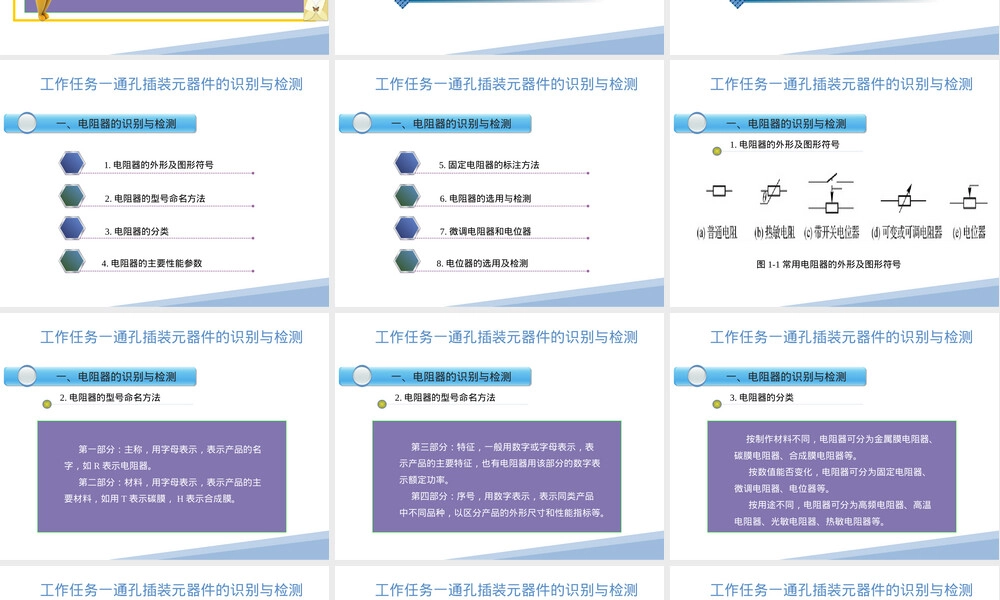Click the label (a) 普通电阻
Viewport: 1000px width, 600px height.
[717, 233]
